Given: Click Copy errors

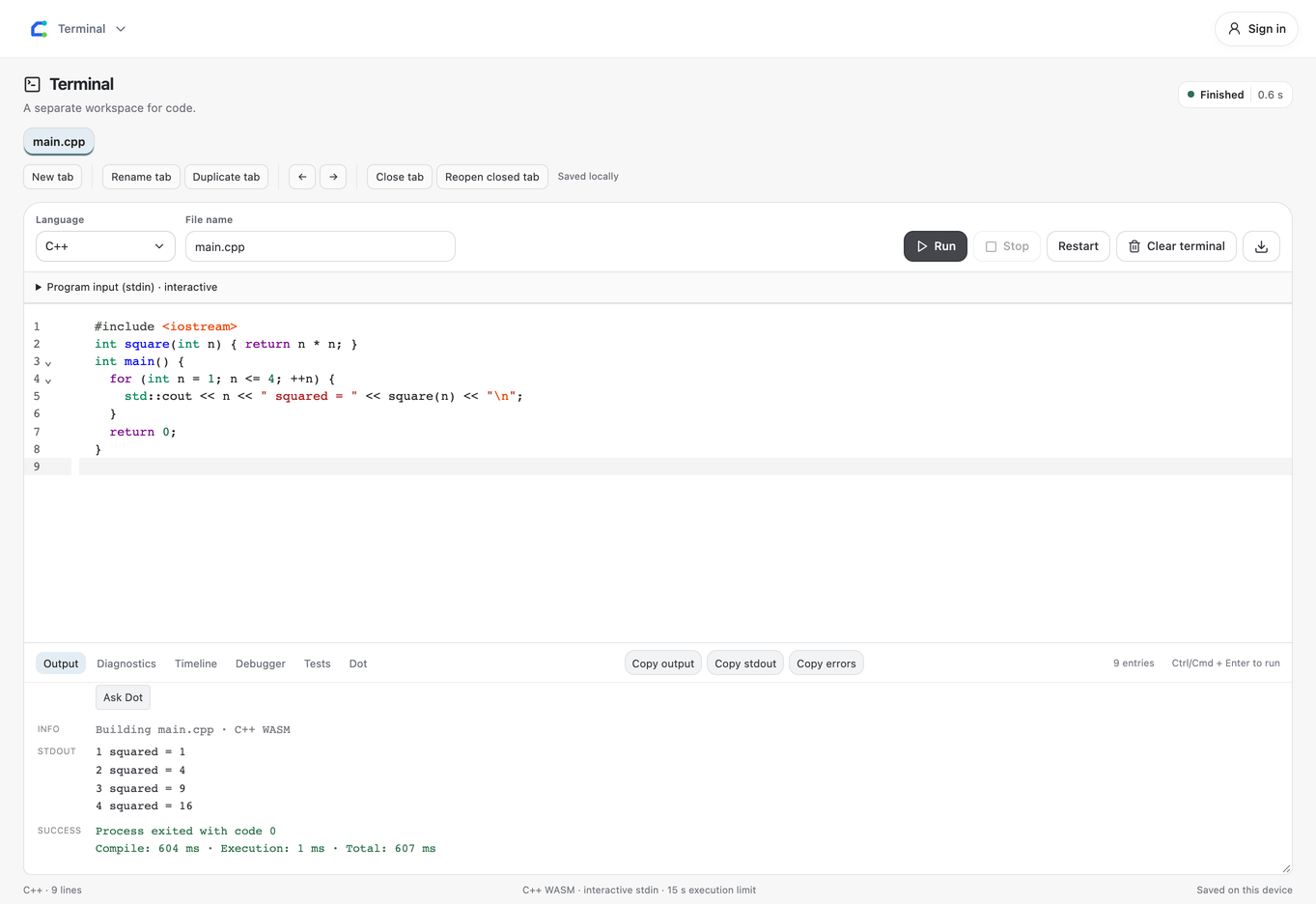Looking at the screenshot, I should pyautogui.click(x=826, y=664).
